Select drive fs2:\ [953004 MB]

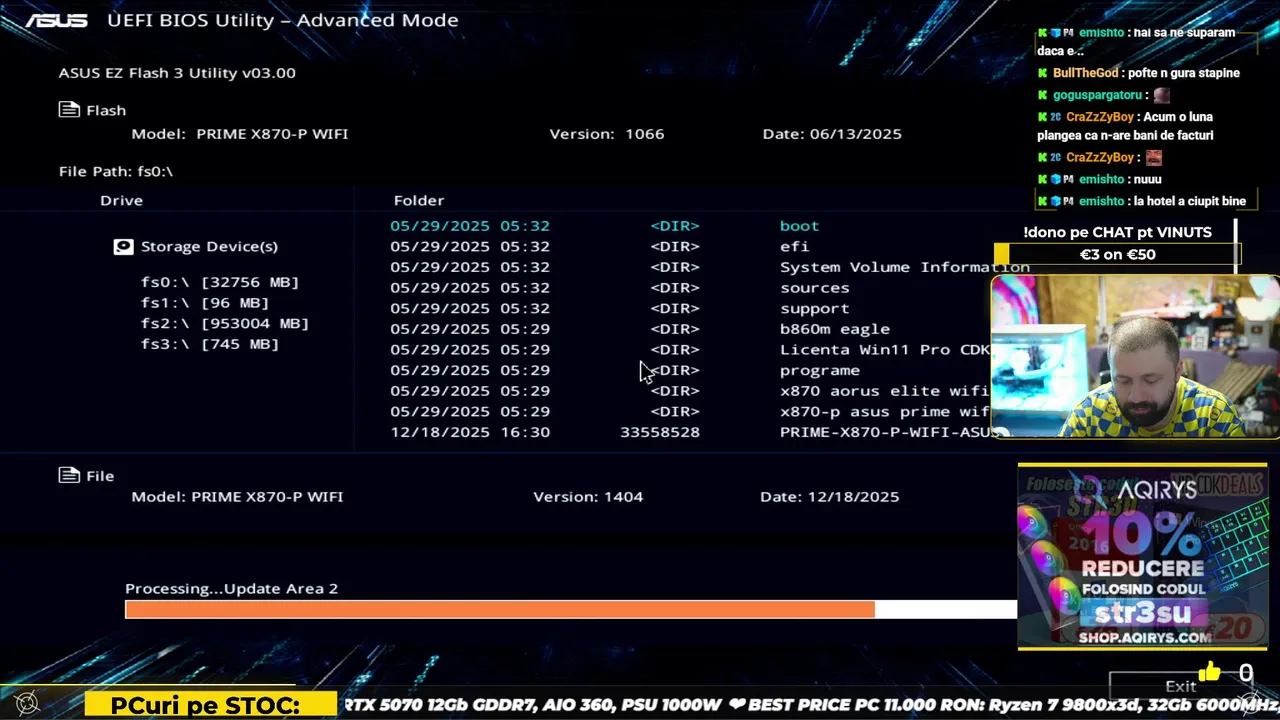click(x=225, y=323)
